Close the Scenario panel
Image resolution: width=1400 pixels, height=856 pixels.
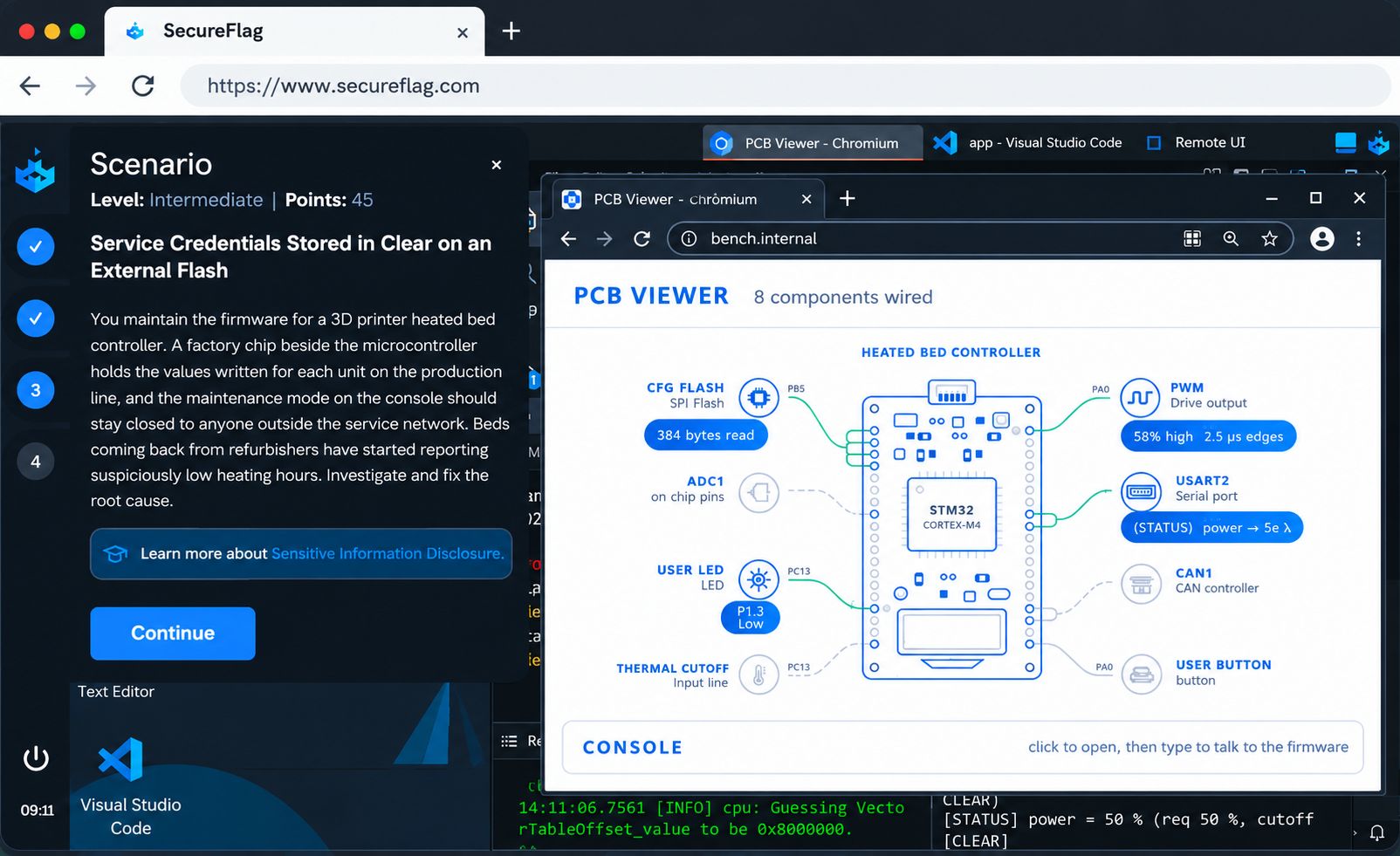[496, 165]
